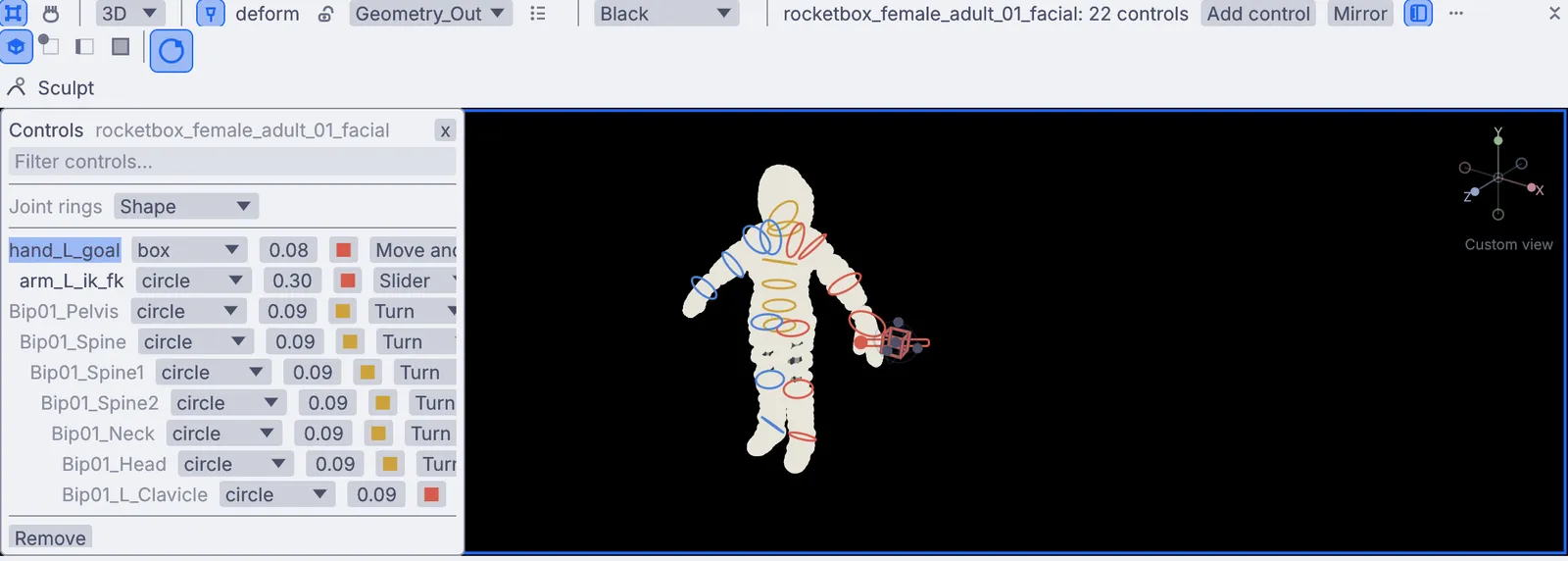
Task: Open the Geometry_Out output dropdown
Action: pyautogui.click(x=430, y=14)
